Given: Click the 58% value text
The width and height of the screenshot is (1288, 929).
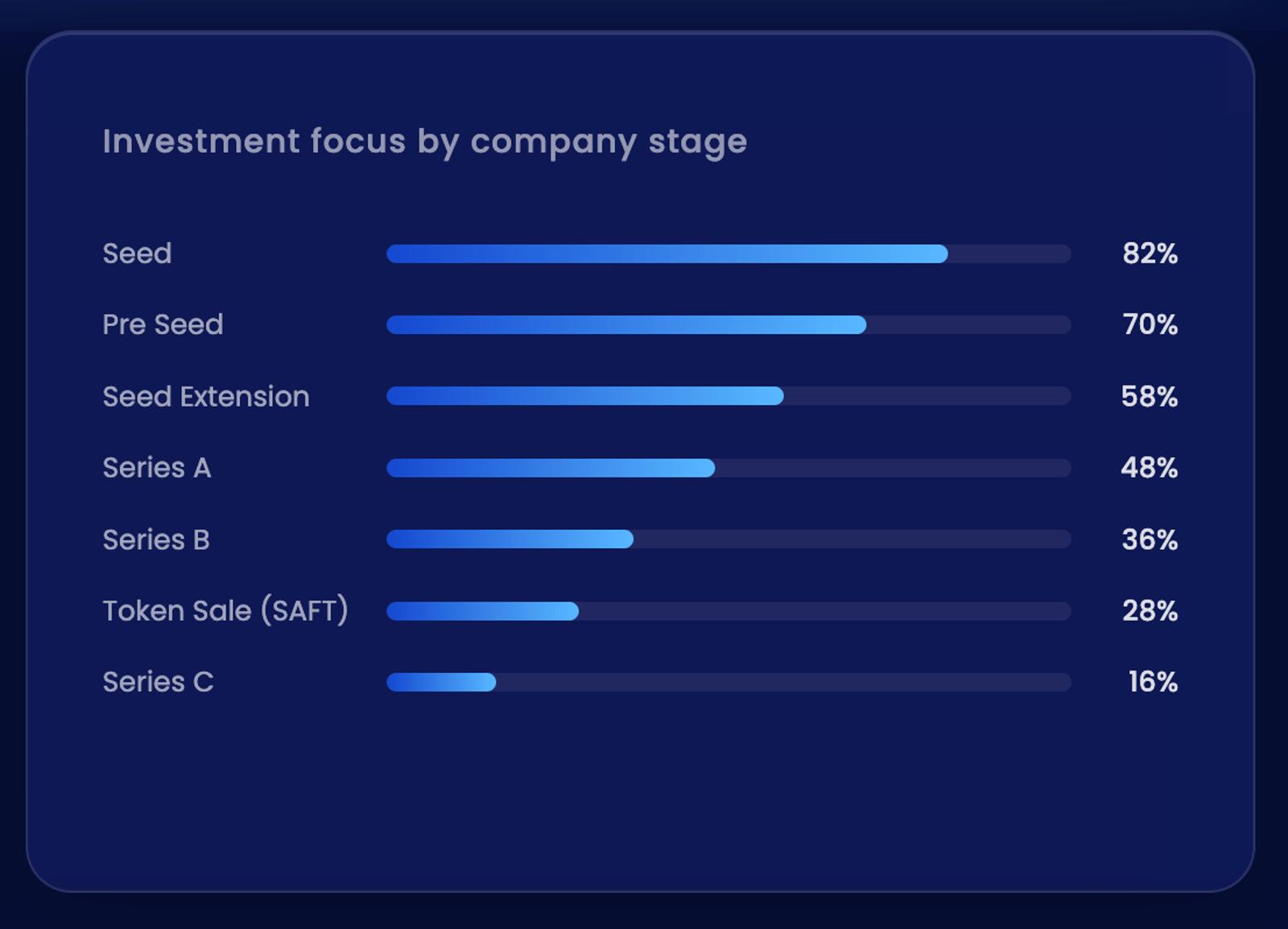Looking at the screenshot, I should click(x=1149, y=396).
